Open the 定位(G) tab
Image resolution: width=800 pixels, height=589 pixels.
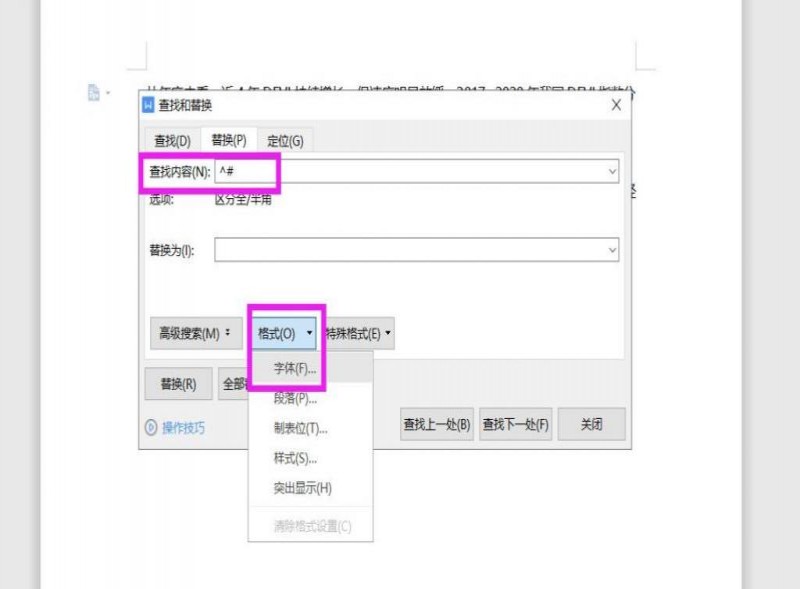coord(285,140)
